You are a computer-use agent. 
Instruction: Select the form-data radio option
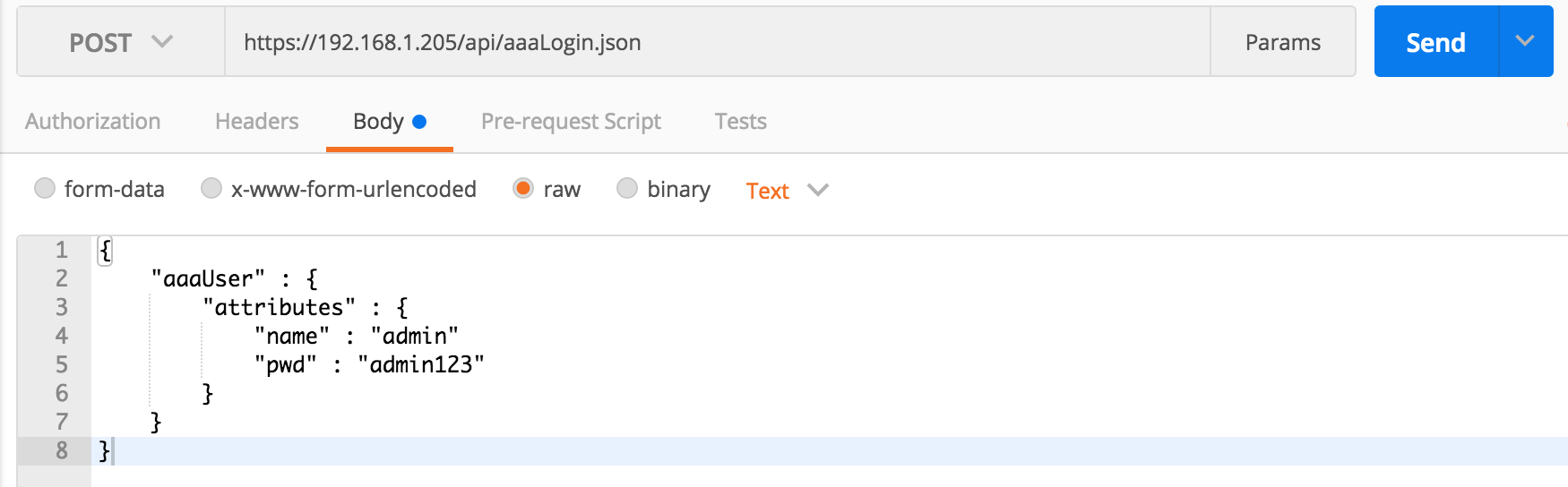pos(45,188)
